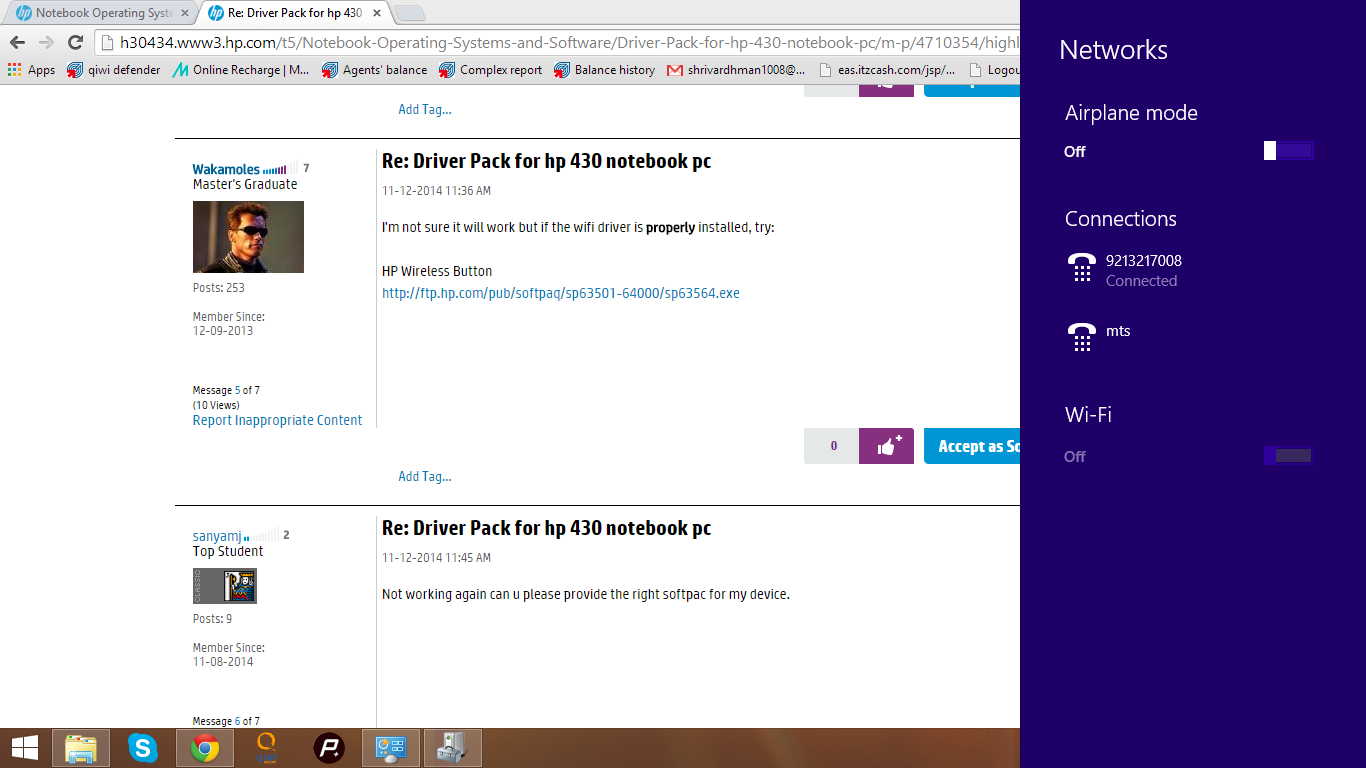1366x768 pixels.
Task: Open the black P-logo app on taskbar
Action: coord(329,748)
